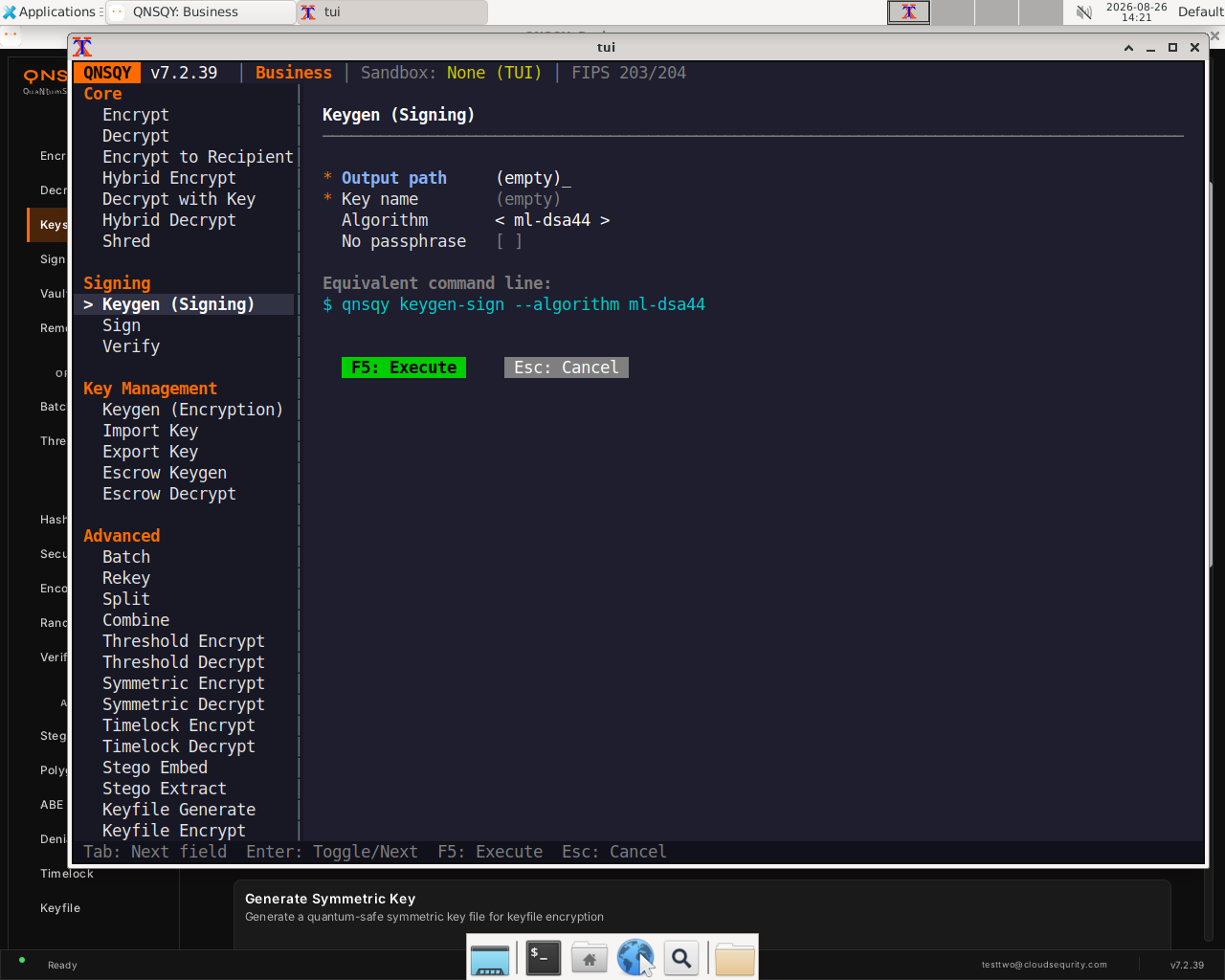Select Keyfile Encrypt entry
Image resolution: width=1225 pixels, height=980 pixels.
[x=174, y=831]
